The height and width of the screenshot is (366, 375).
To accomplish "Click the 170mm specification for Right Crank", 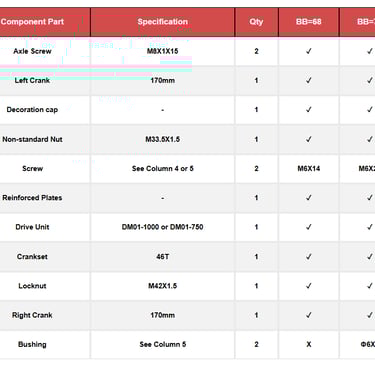I will 163,315.
